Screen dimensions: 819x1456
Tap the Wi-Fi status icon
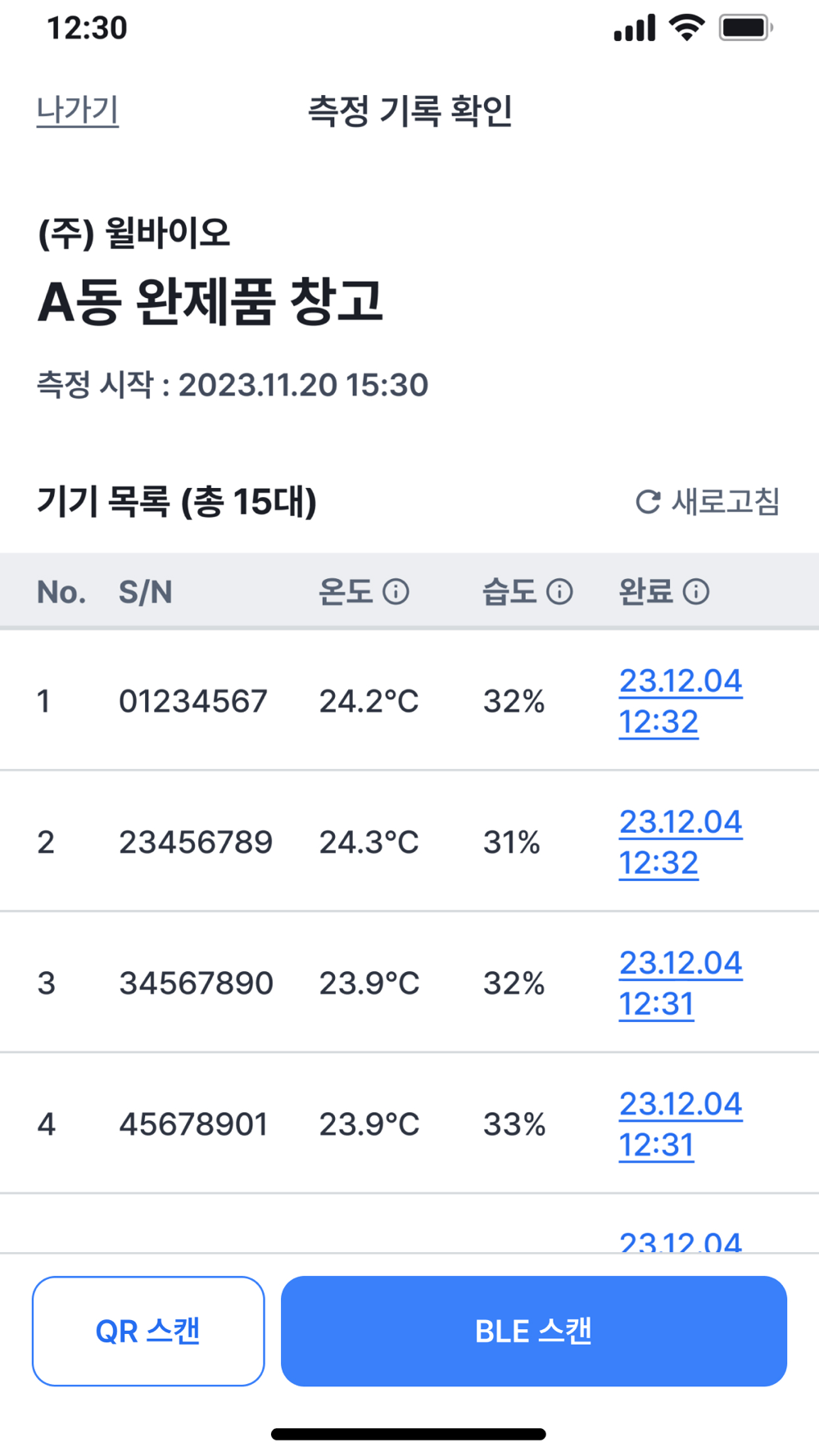pos(686,28)
